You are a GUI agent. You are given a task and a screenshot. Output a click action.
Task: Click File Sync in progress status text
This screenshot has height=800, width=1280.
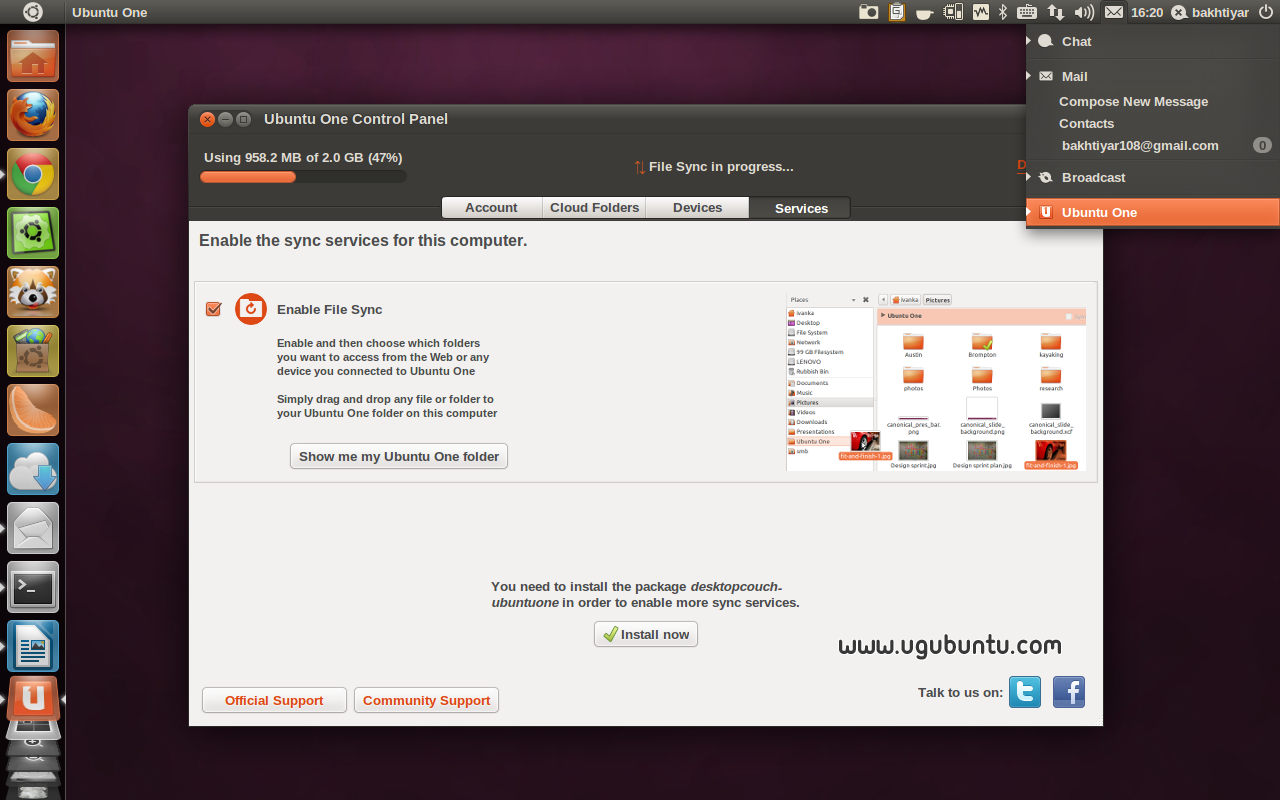pyautogui.click(x=721, y=167)
